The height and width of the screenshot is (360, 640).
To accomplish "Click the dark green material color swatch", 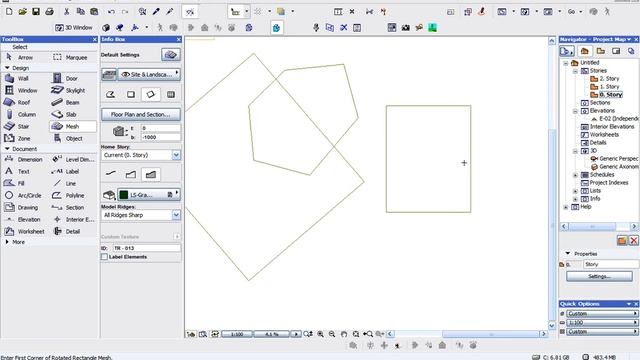I will 124,195.
